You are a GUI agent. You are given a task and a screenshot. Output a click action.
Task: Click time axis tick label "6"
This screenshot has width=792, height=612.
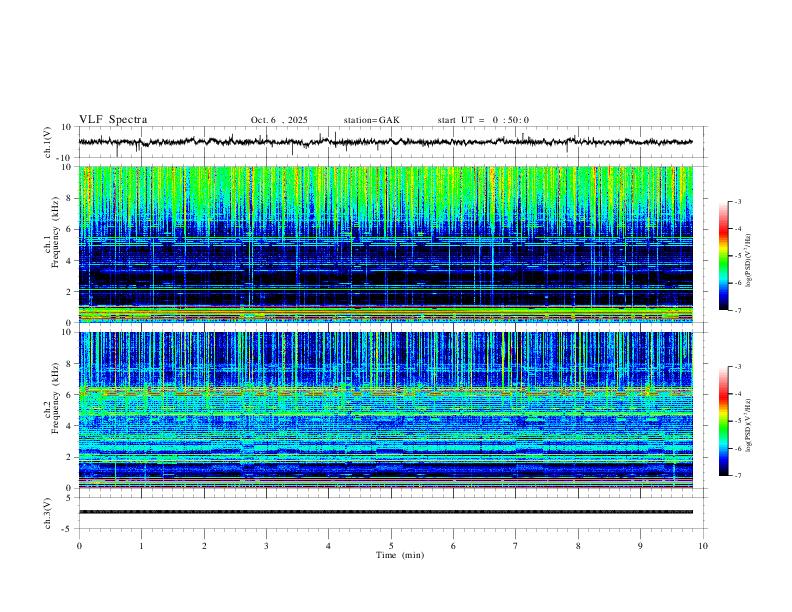[453, 546]
